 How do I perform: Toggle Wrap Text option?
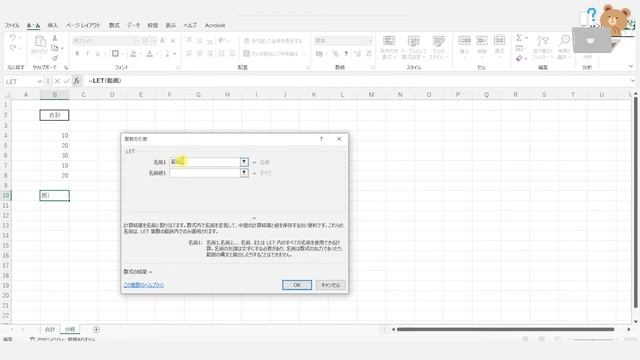pos(273,40)
